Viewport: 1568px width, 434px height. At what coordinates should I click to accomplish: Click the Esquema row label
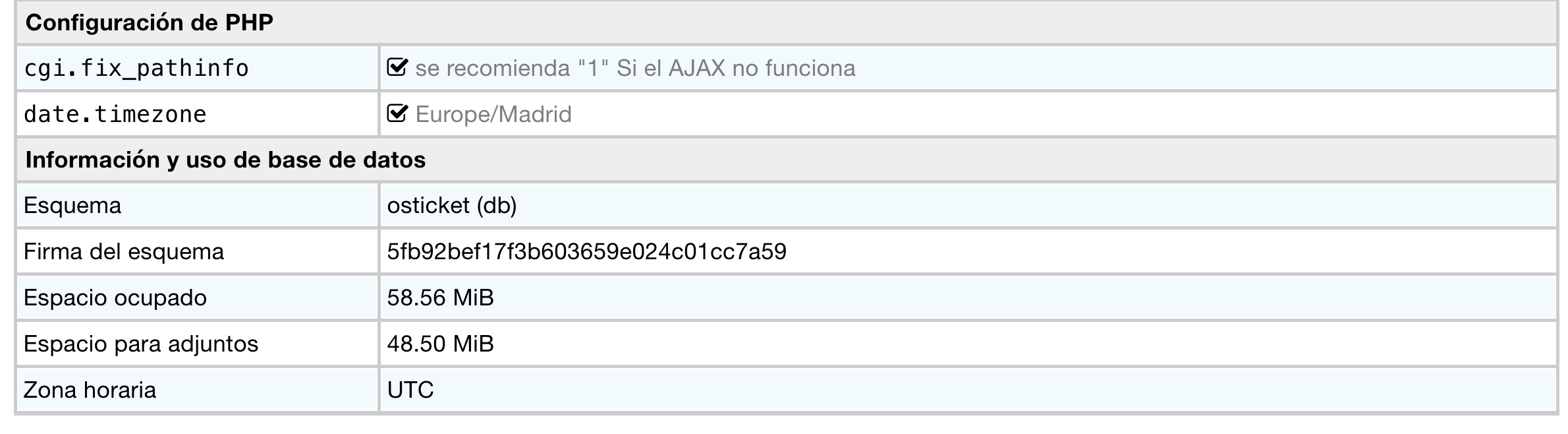[72, 206]
